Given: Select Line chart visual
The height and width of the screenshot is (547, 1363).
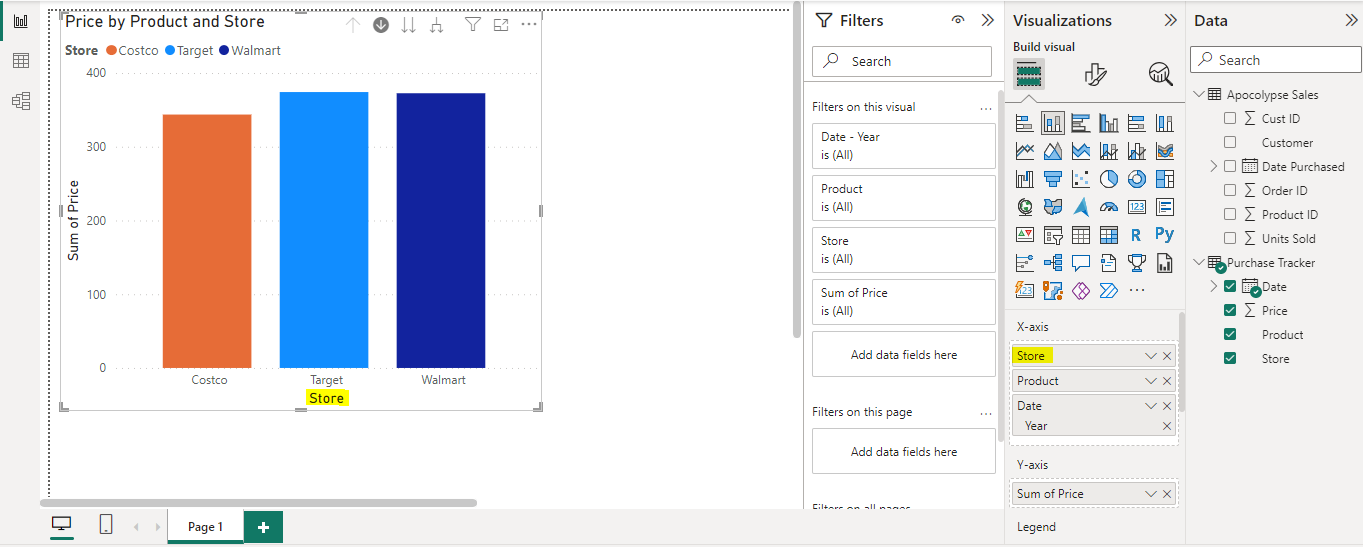Looking at the screenshot, I should tap(1024, 151).
